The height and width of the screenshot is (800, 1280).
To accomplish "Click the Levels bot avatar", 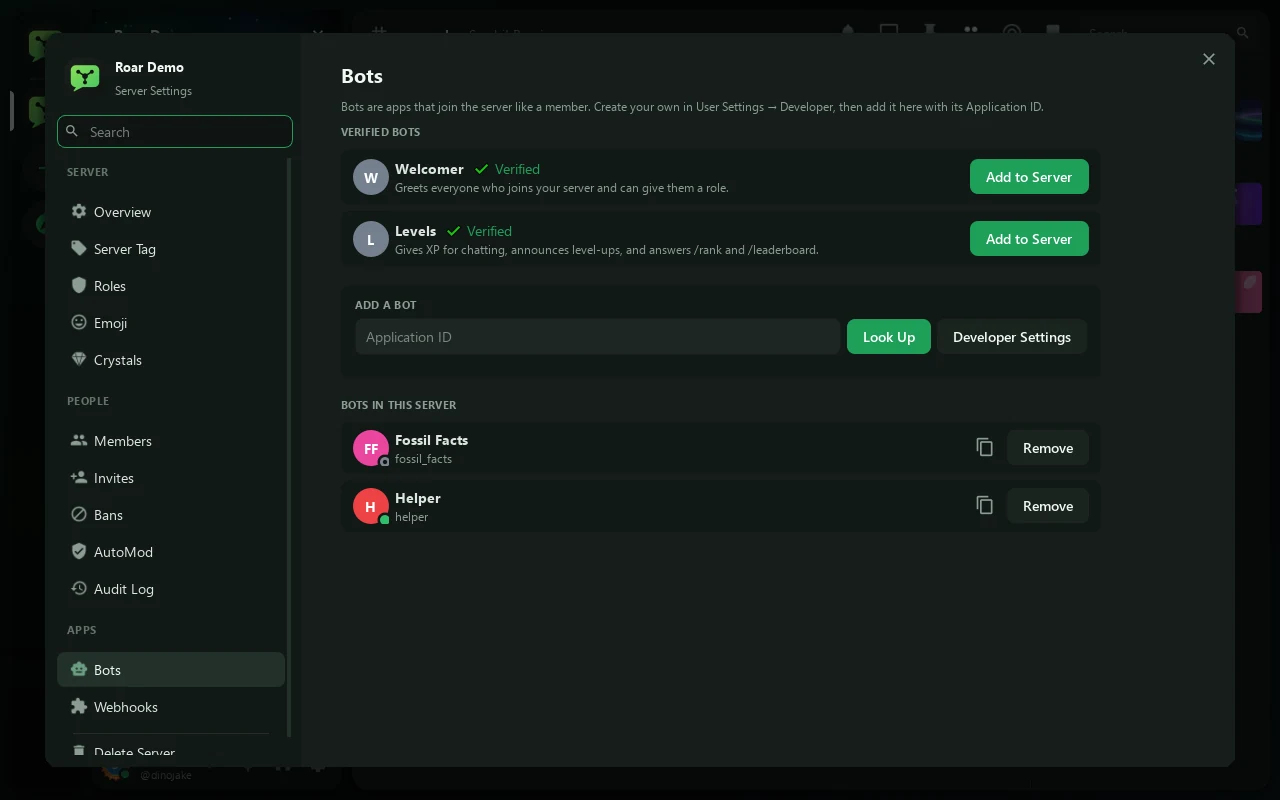I will click(x=371, y=239).
